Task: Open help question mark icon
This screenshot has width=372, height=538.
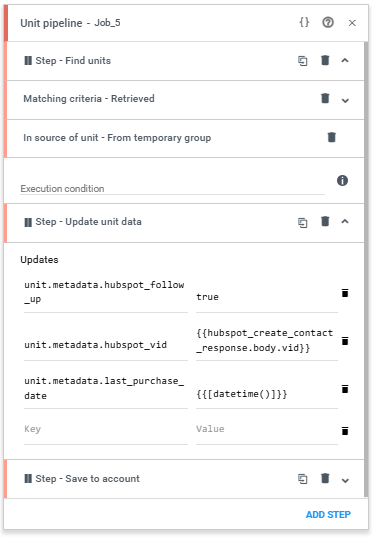Action: point(328,23)
